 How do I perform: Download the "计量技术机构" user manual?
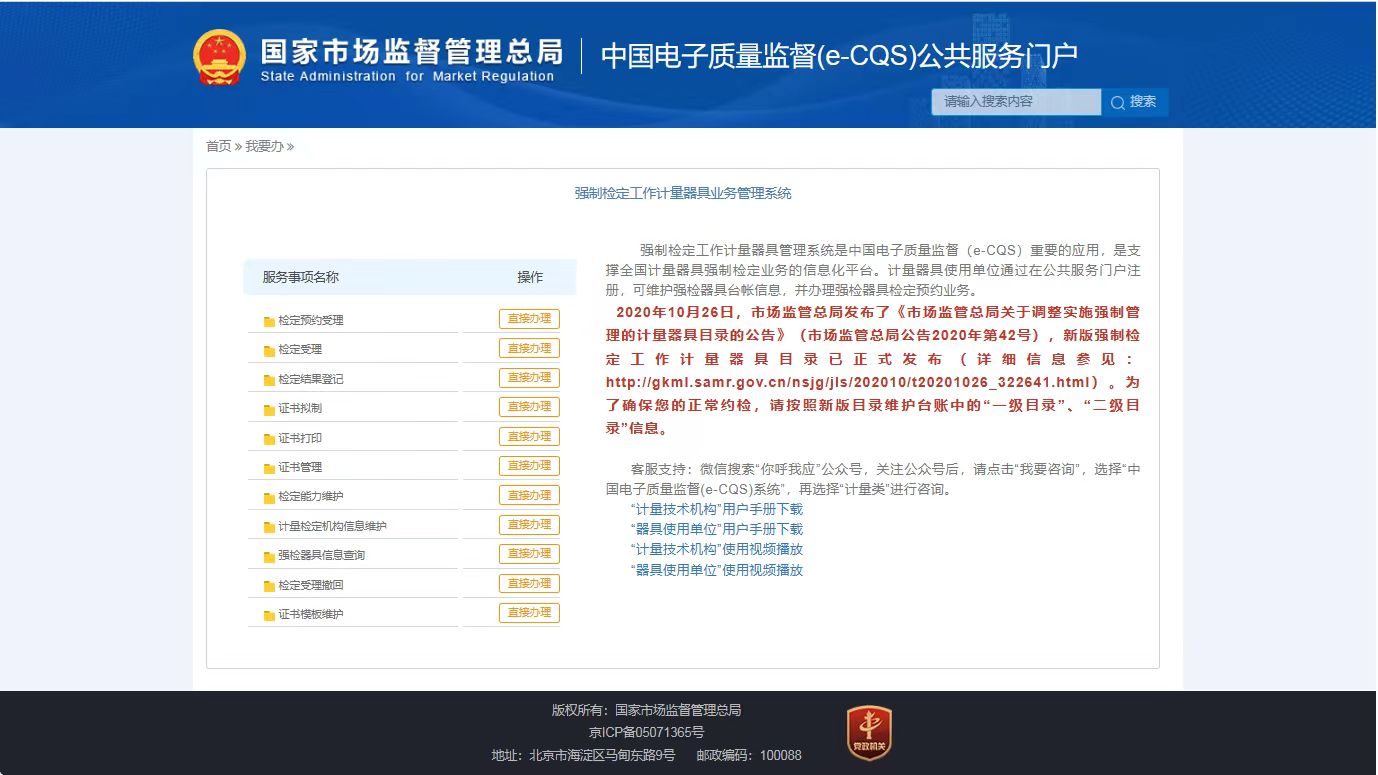717,509
